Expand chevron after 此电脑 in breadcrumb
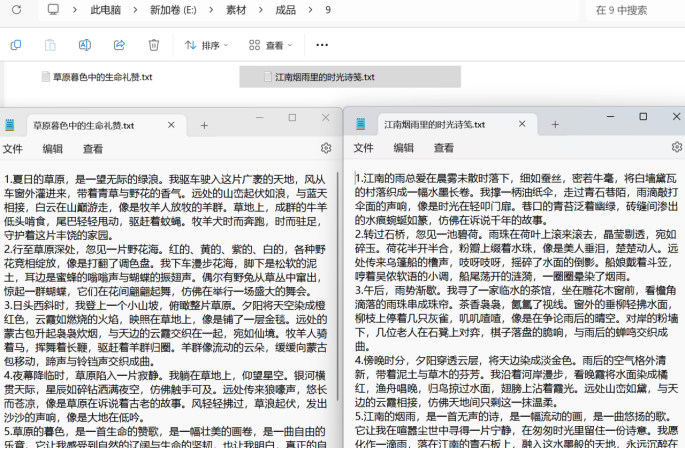This screenshot has height=449, width=685. pos(135,10)
